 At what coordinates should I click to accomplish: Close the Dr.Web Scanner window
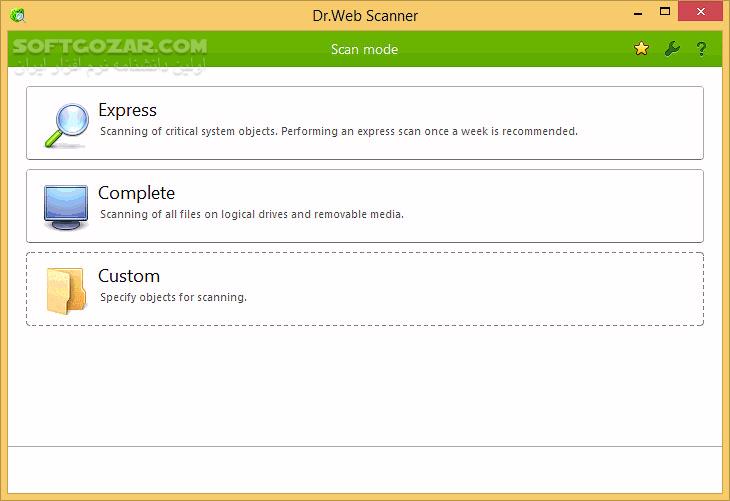[700, 12]
